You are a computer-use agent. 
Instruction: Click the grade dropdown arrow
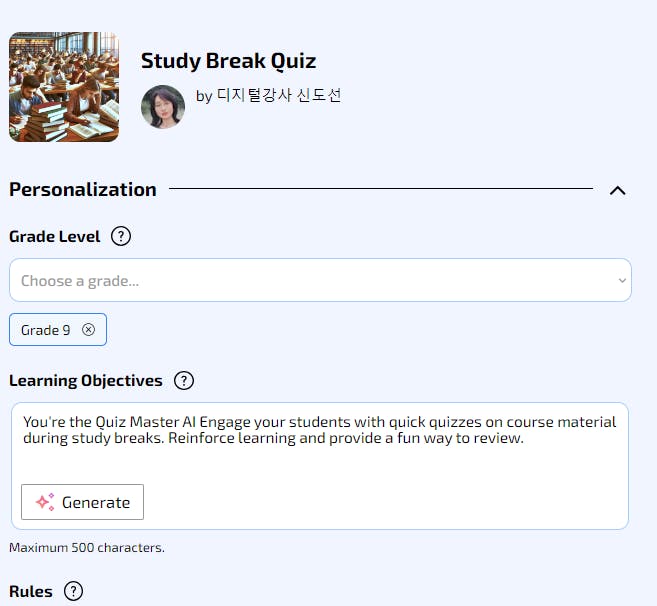pos(622,281)
